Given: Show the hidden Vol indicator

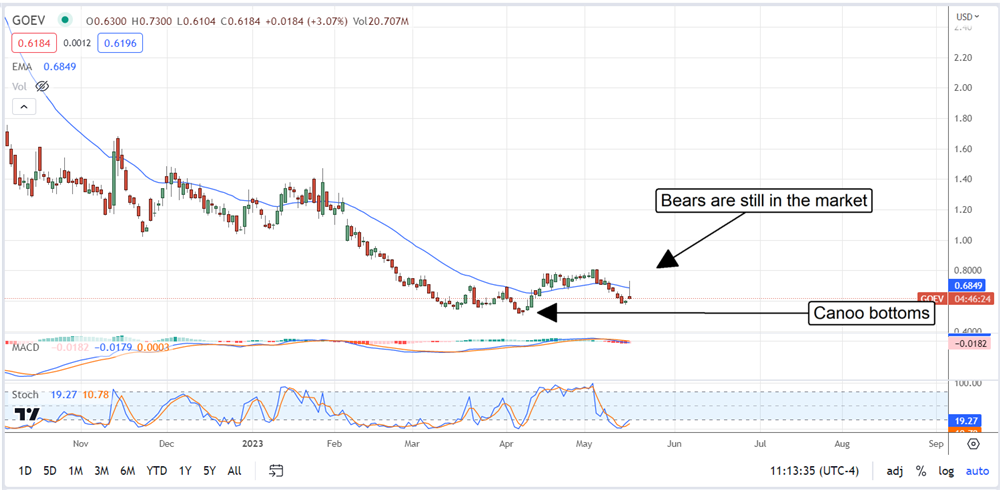Looking at the screenshot, I should coord(42,87).
